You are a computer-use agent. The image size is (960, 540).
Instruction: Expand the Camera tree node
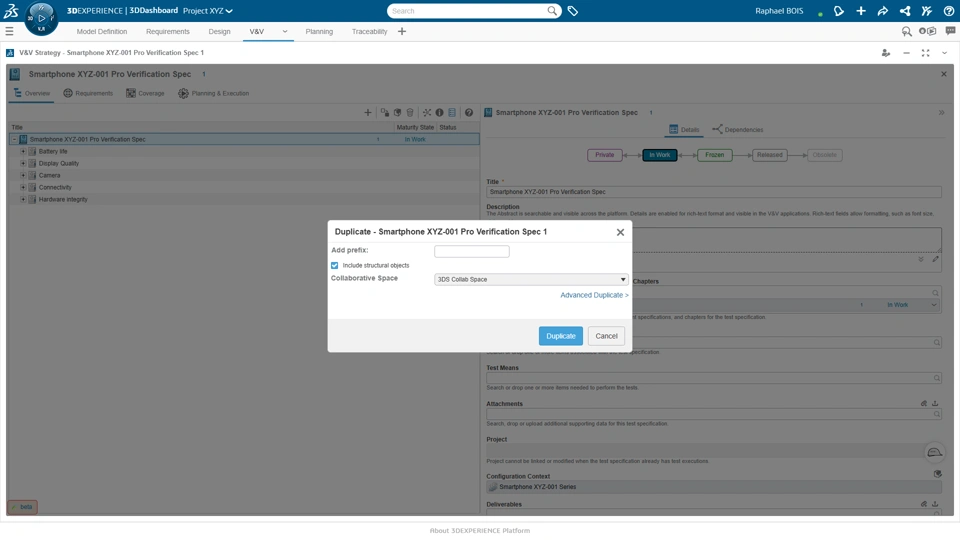pos(23,175)
